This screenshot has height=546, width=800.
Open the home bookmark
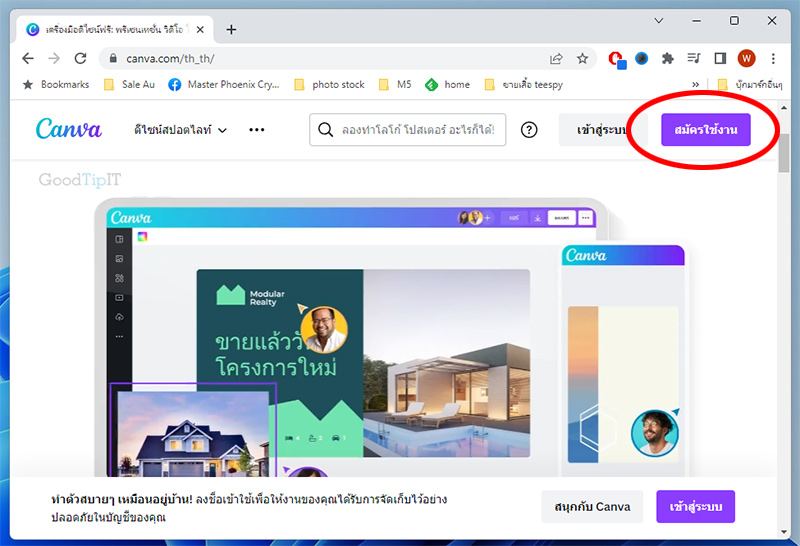click(x=447, y=85)
